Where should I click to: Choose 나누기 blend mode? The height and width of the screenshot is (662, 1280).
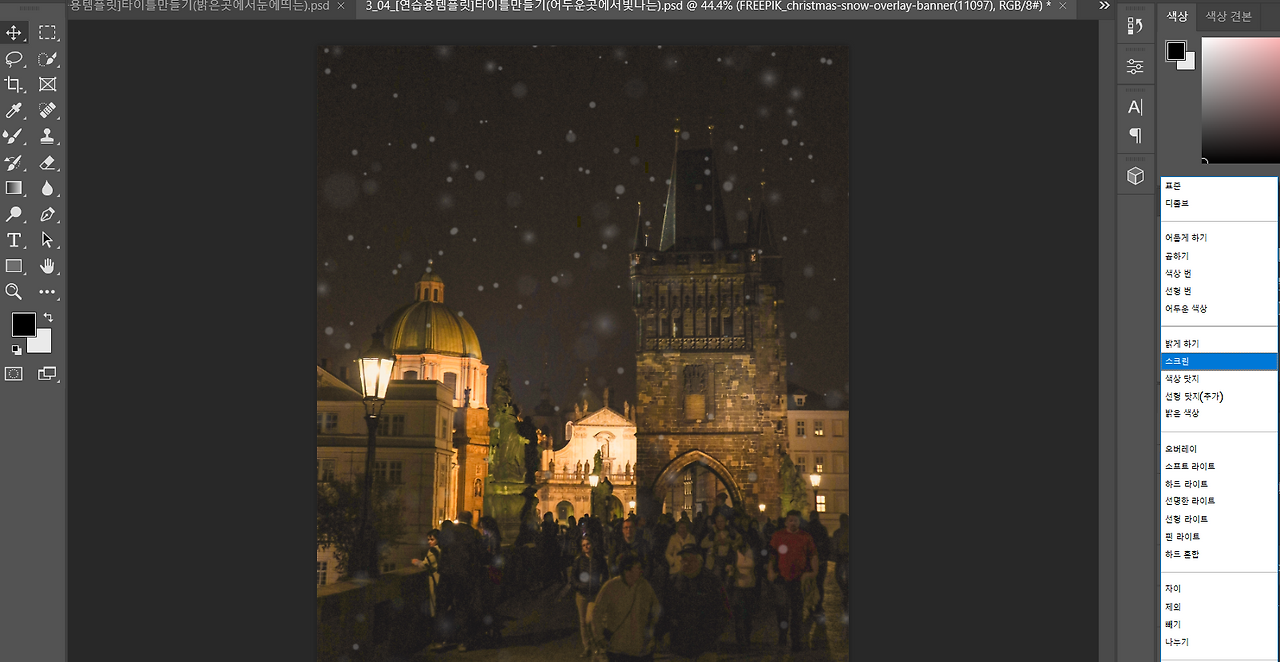(1219, 642)
